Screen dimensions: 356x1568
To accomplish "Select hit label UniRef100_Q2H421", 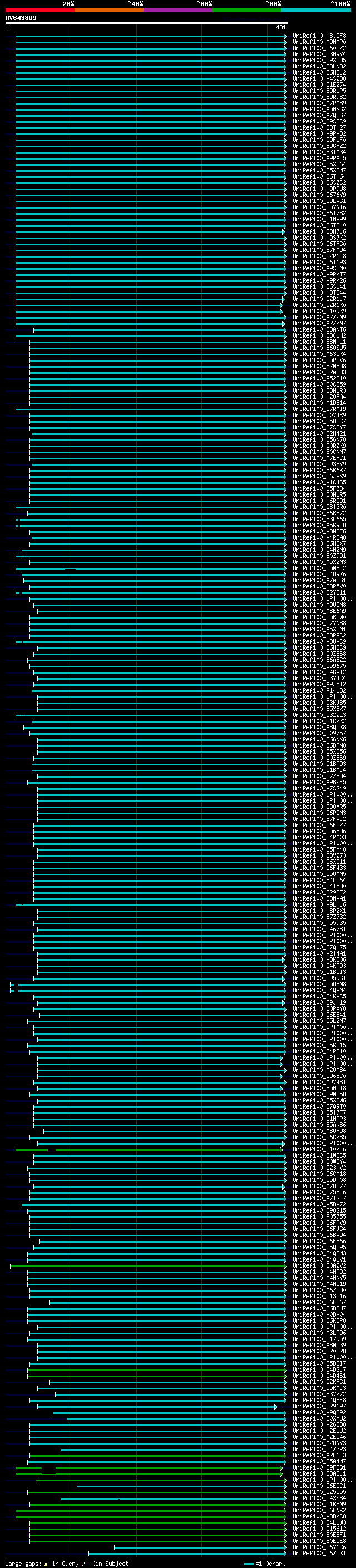I will [319, 434].
